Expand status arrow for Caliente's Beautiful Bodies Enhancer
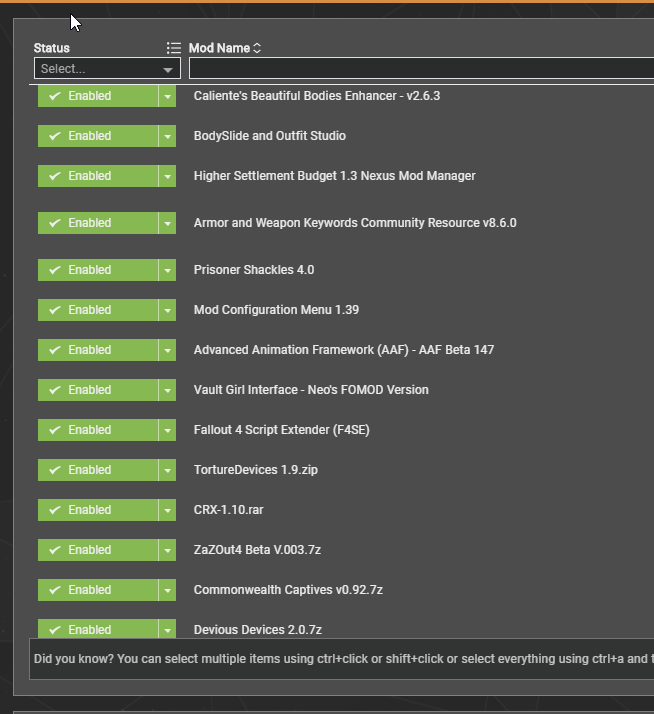Screen dimensions: 654x714 pos(167,96)
